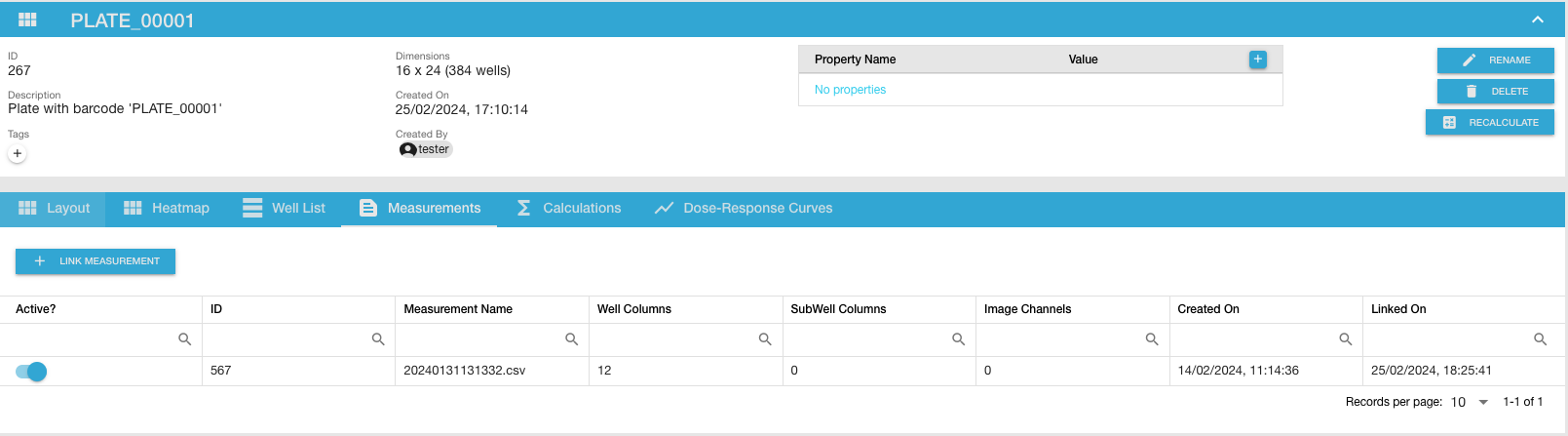The image size is (1568, 436).
Task: Toggle active switch for measurement 567
Action: coord(31,372)
